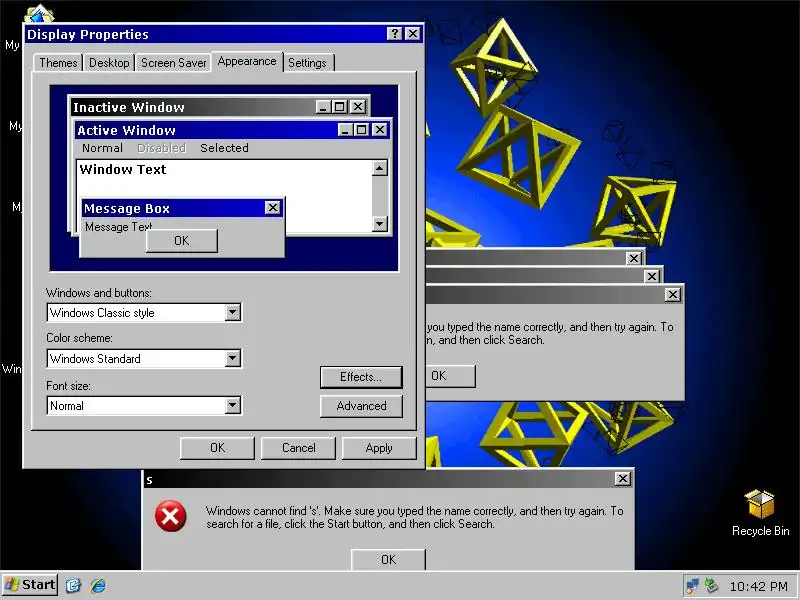The width and height of the screenshot is (800, 600).
Task: Click preview scrollbar up arrow
Action: pyautogui.click(x=380, y=168)
